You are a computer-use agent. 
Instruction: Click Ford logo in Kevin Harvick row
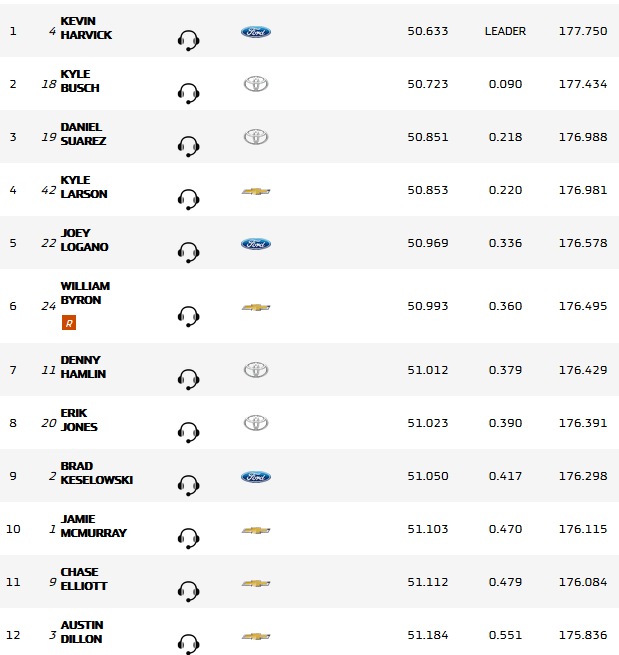pos(256,32)
